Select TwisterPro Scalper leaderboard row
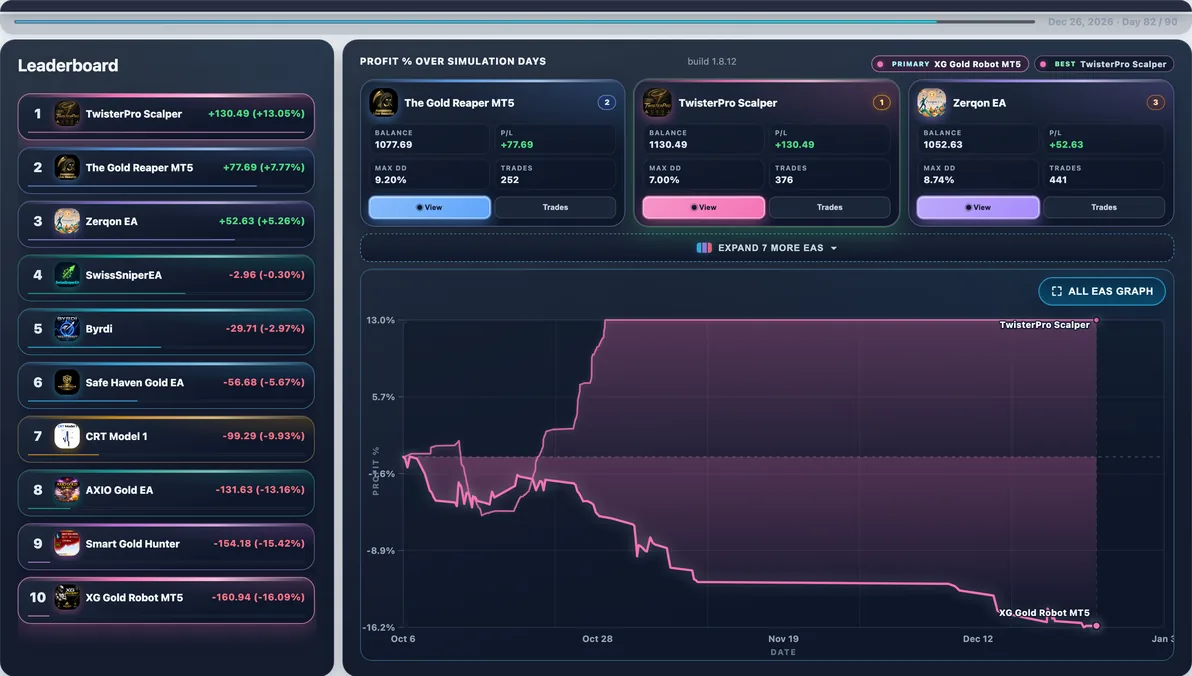Screen dimensions: 1192x676 pos(166,116)
